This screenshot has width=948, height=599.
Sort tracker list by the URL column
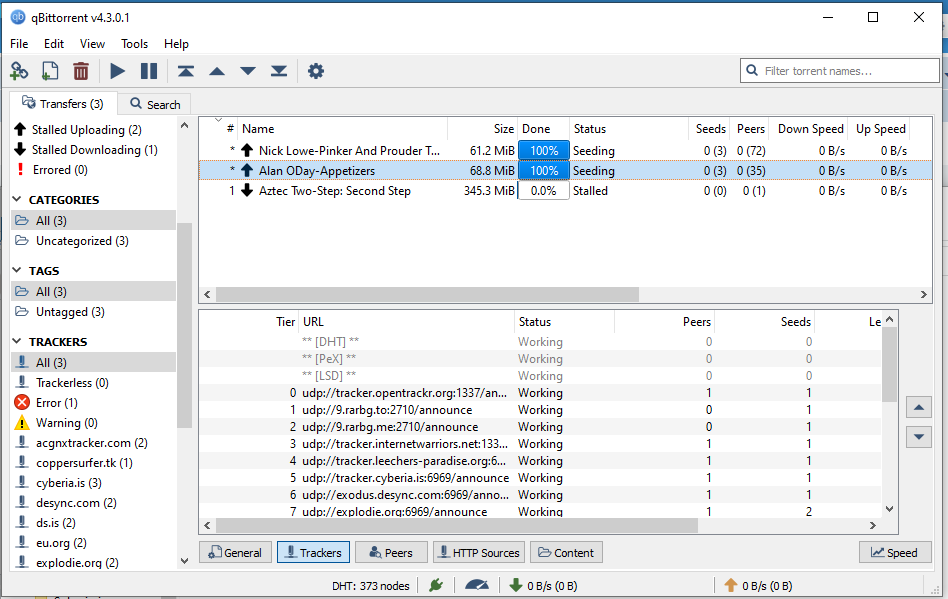406,322
